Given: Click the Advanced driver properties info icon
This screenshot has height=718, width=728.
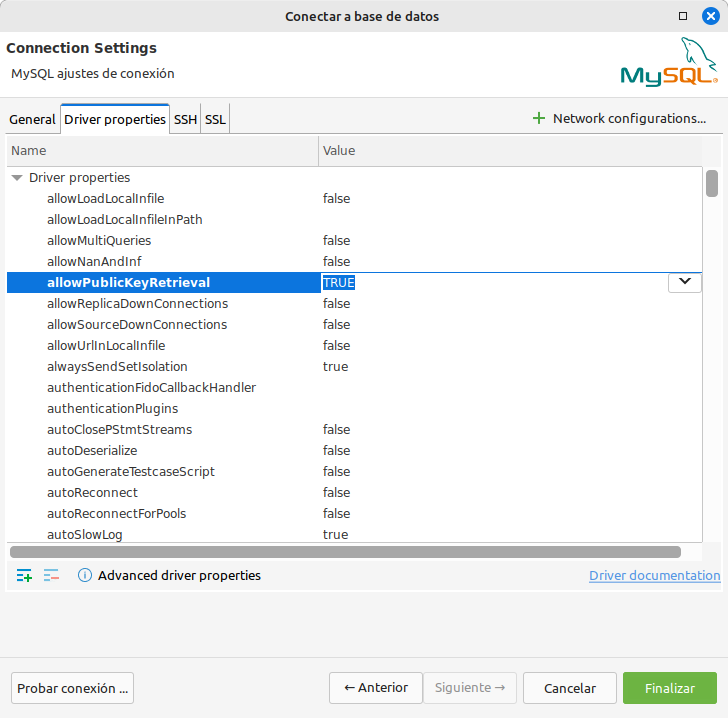Looking at the screenshot, I should [x=85, y=575].
